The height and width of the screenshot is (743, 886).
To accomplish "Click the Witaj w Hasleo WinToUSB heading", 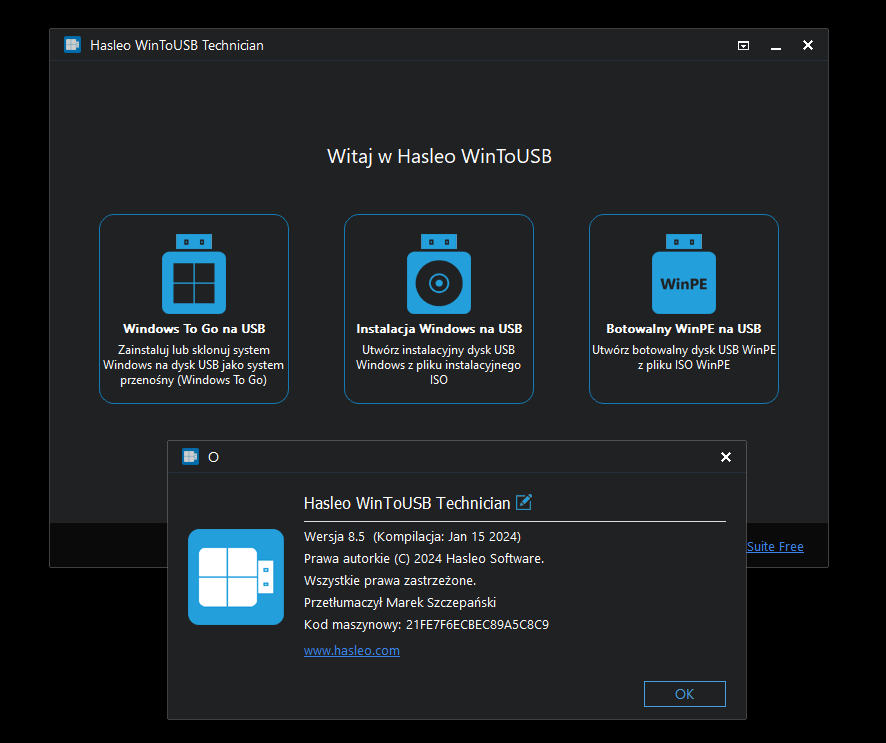I will pos(439,157).
